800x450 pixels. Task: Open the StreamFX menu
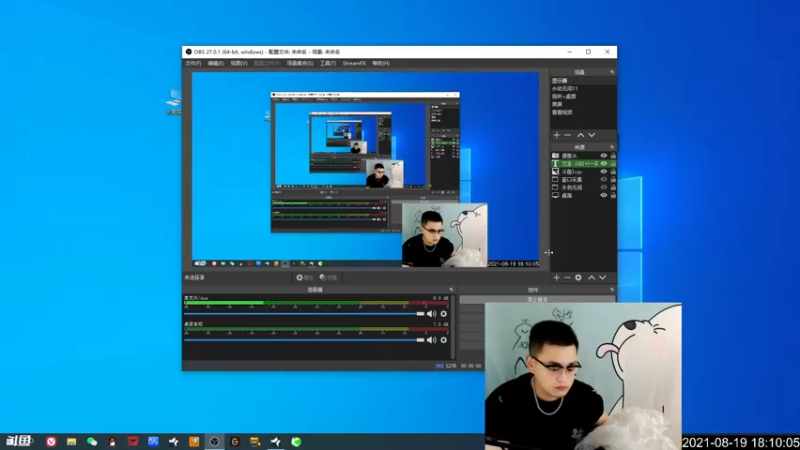tap(354, 63)
